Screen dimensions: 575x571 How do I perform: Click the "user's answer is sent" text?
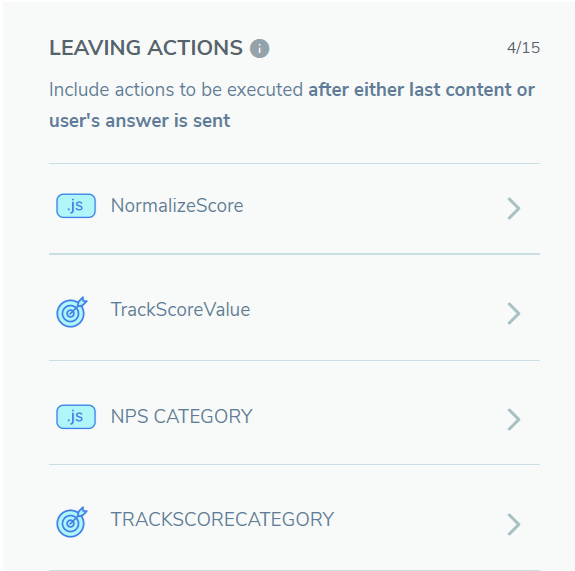tap(140, 121)
